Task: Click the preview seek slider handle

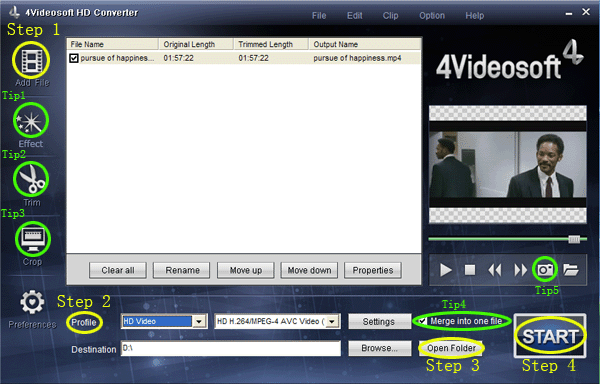Action: click(574, 239)
